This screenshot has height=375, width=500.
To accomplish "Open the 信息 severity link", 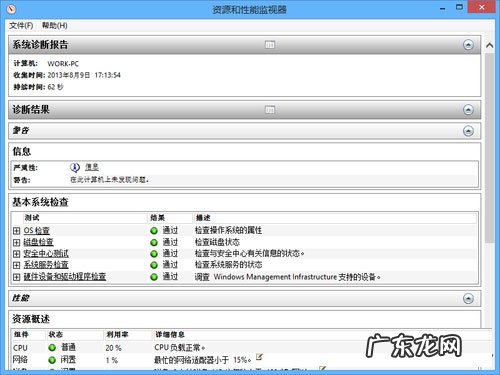I will [x=92, y=167].
